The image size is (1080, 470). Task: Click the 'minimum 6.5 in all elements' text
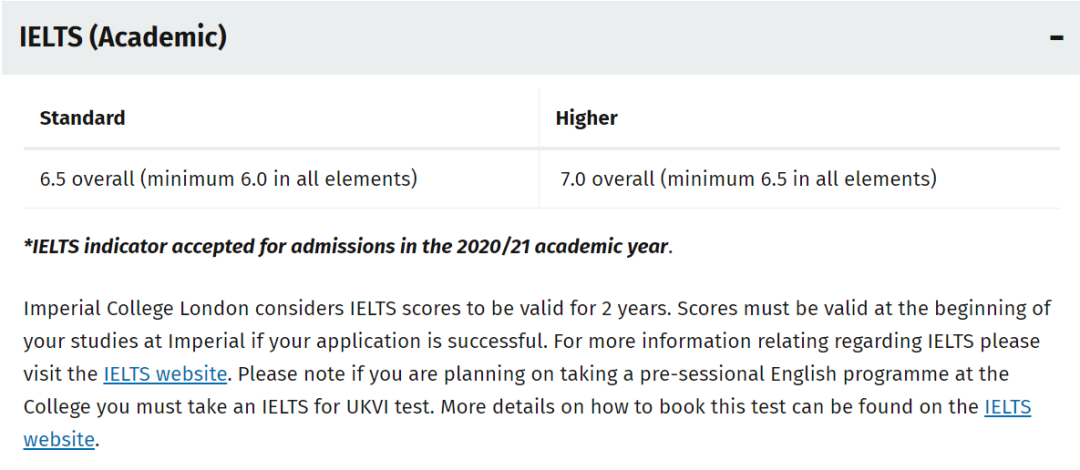click(x=799, y=180)
